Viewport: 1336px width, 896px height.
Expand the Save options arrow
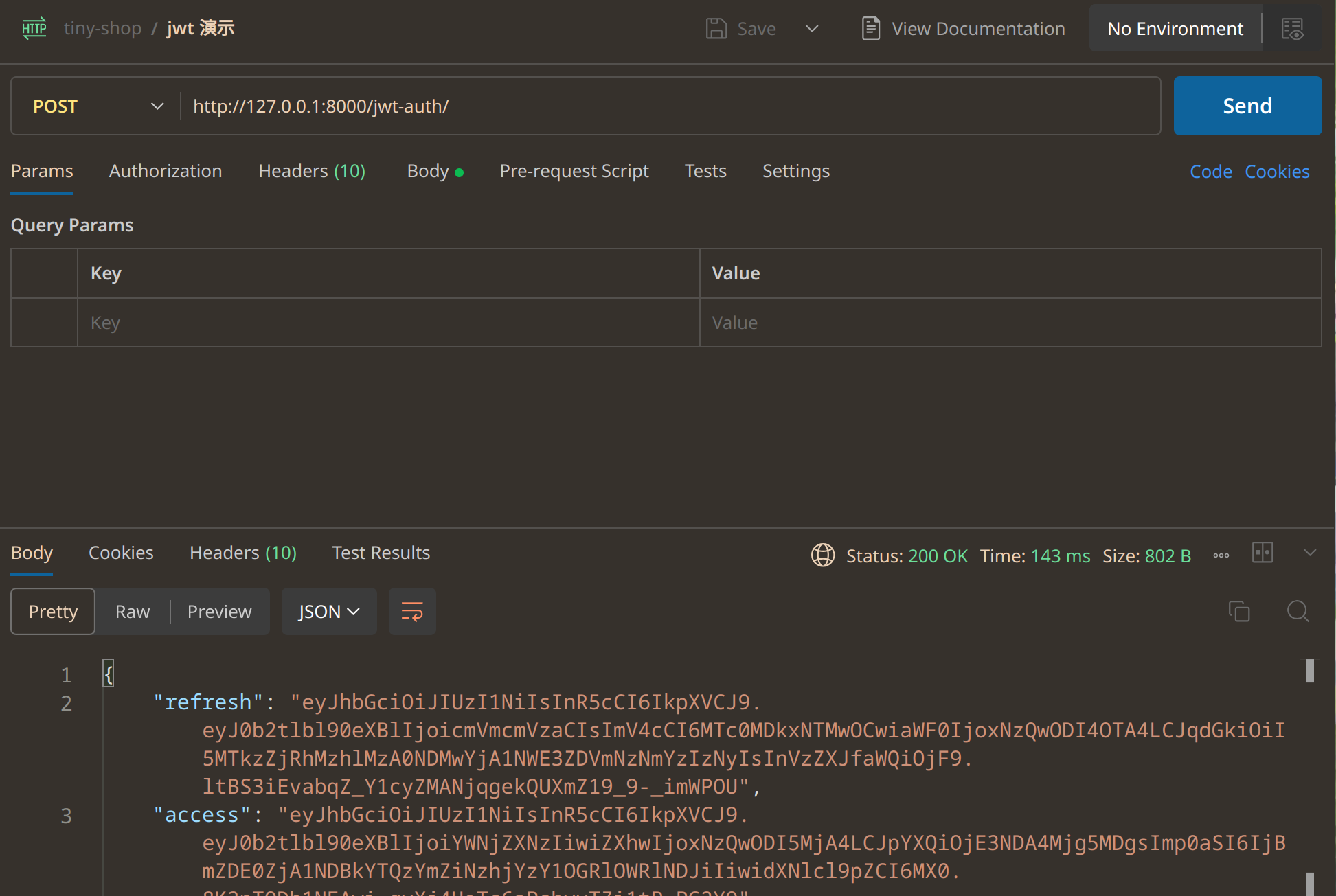click(812, 29)
